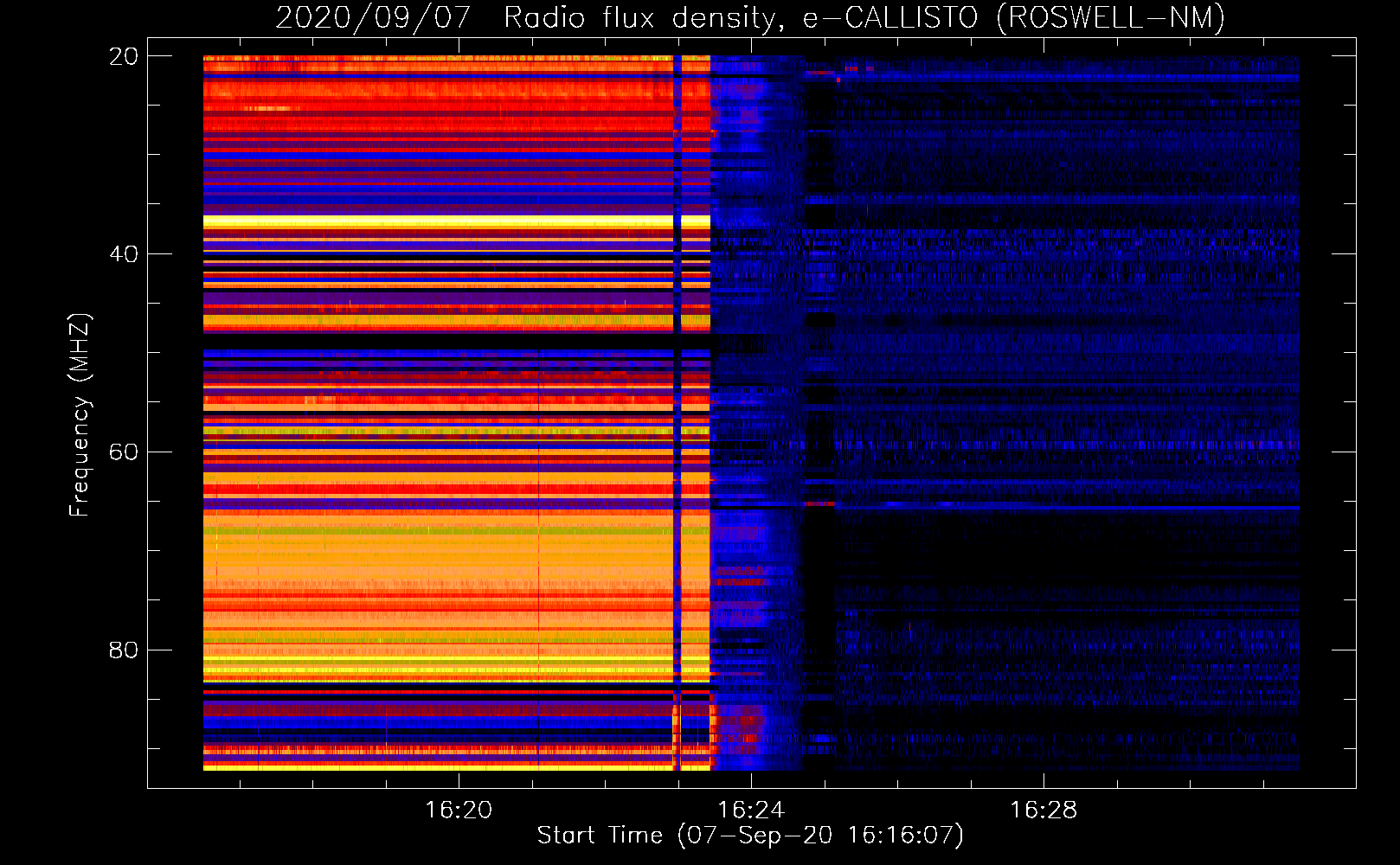Click the 80 MHz frequency tick label
1400x865 pixels.
point(124,650)
